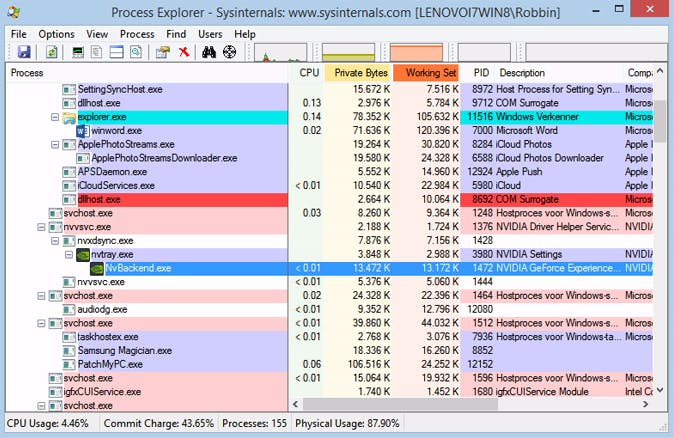
Task: Click the process icon beside audiodg.exe
Action: point(69,309)
